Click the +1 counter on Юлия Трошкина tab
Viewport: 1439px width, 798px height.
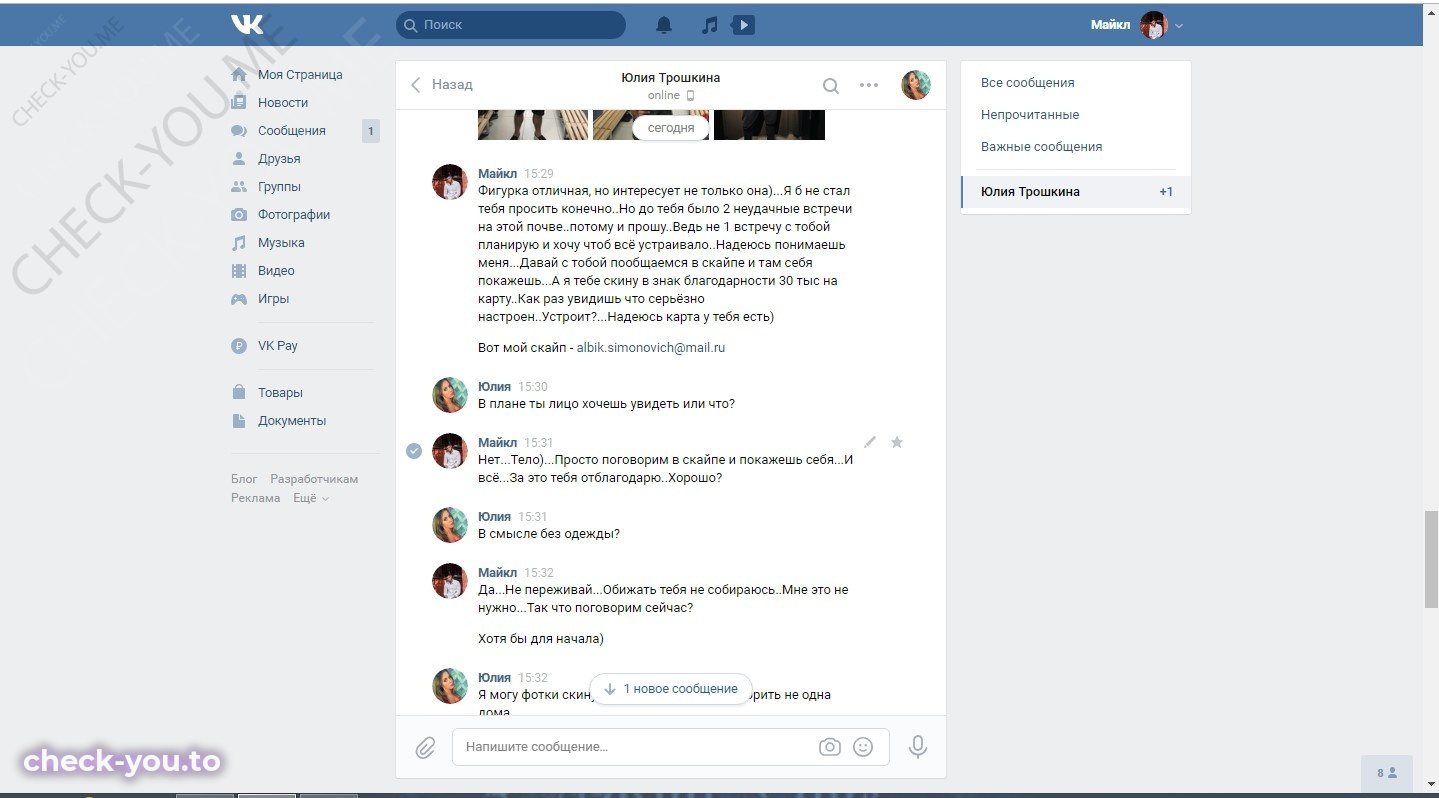[1166, 192]
